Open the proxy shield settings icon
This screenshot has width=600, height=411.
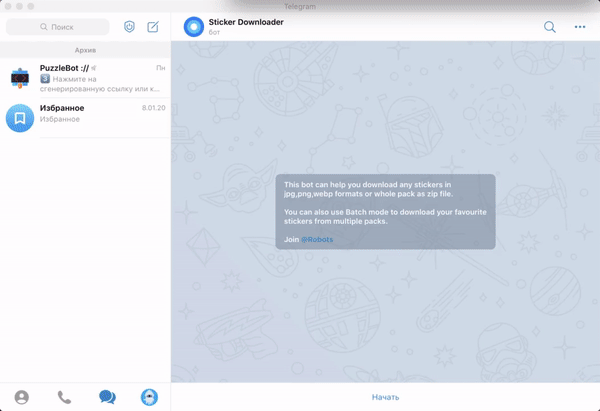tap(129, 27)
